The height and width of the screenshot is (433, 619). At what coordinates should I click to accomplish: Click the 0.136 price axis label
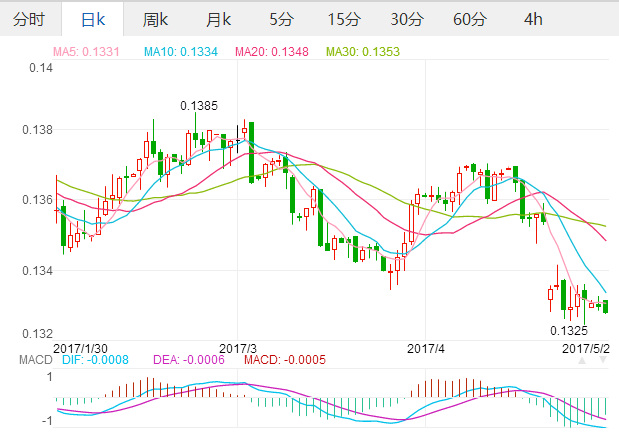pos(37,200)
